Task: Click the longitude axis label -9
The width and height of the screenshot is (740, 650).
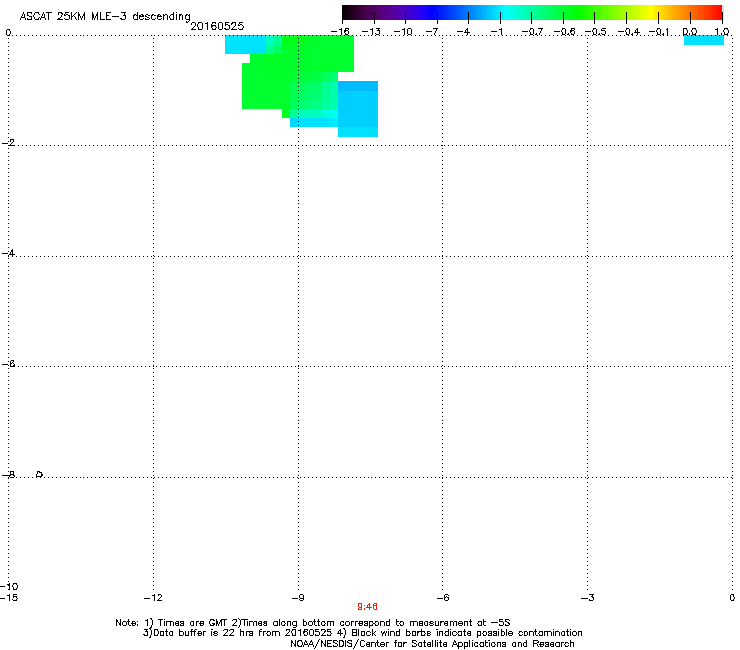Action: pos(298,598)
